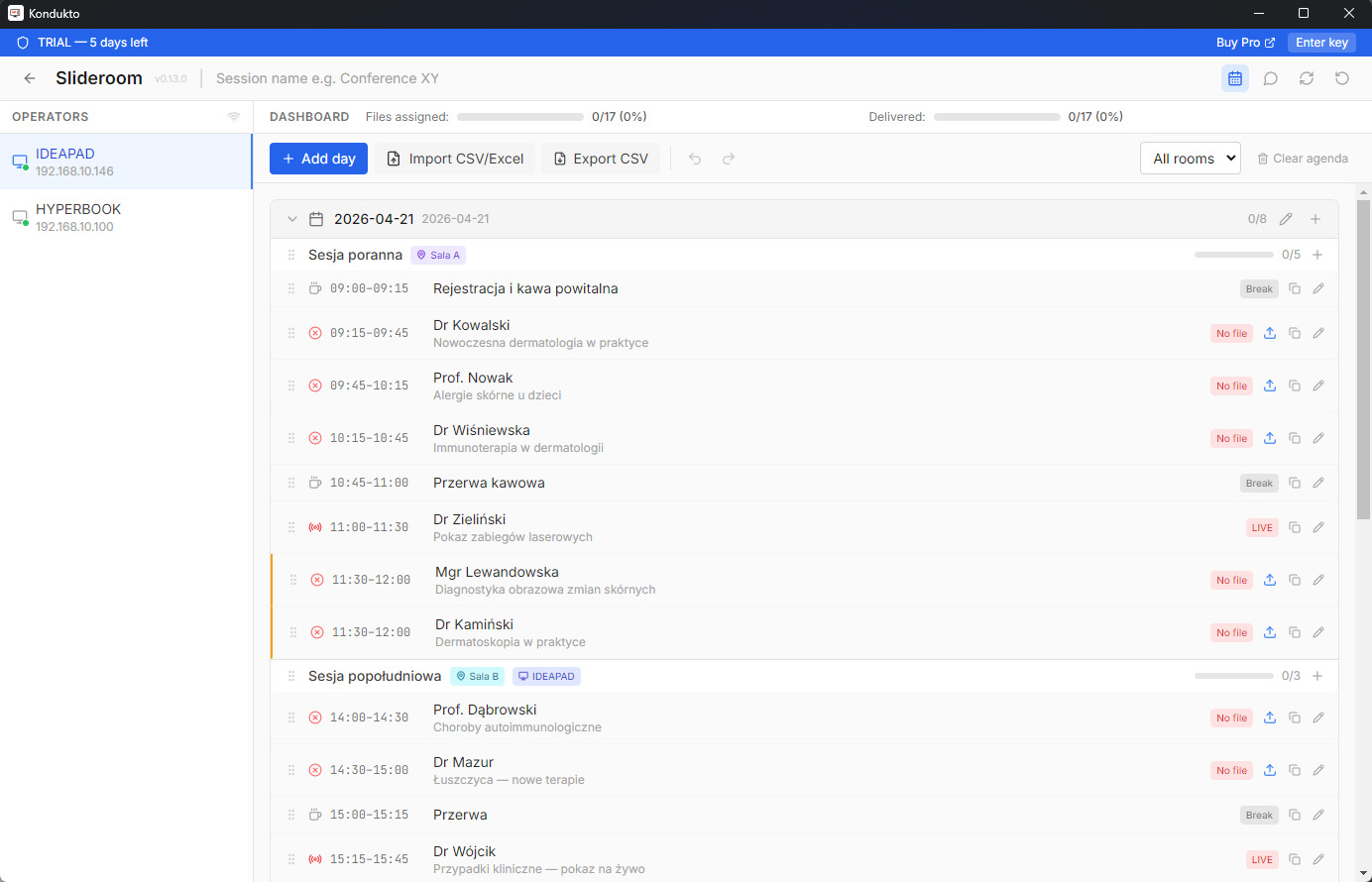This screenshot has height=883, width=1372.
Task: Click the LIVE badge for Dr Zieliński
Action: (x=1262, y=527)
